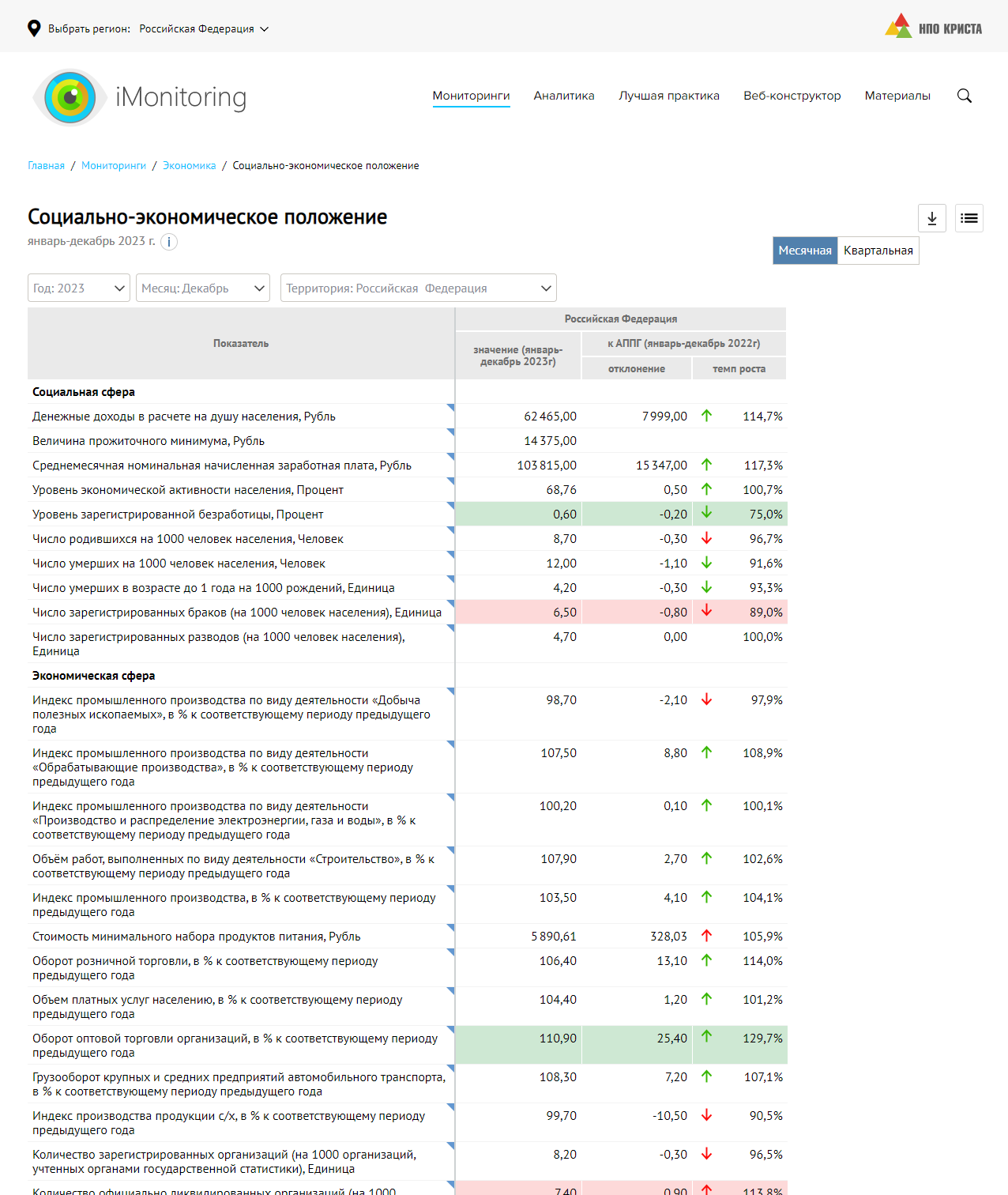Viewport: 1008px width, 1195px height.
Task: Open the Аналитика menu item
Action: click(563, 96)
